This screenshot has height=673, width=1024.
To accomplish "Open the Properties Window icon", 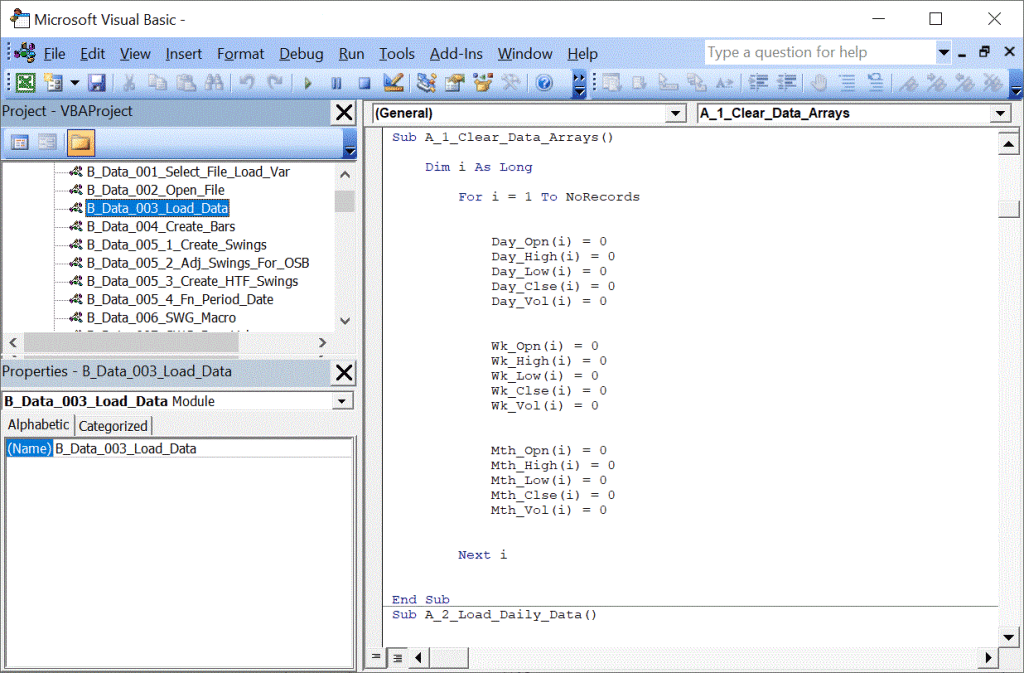I will [x=455, y=82].
